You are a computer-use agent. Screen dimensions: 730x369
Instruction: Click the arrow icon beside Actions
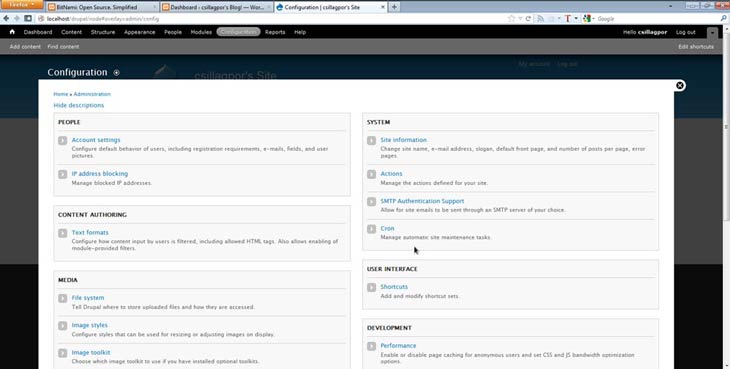click(x=372, y=174)
